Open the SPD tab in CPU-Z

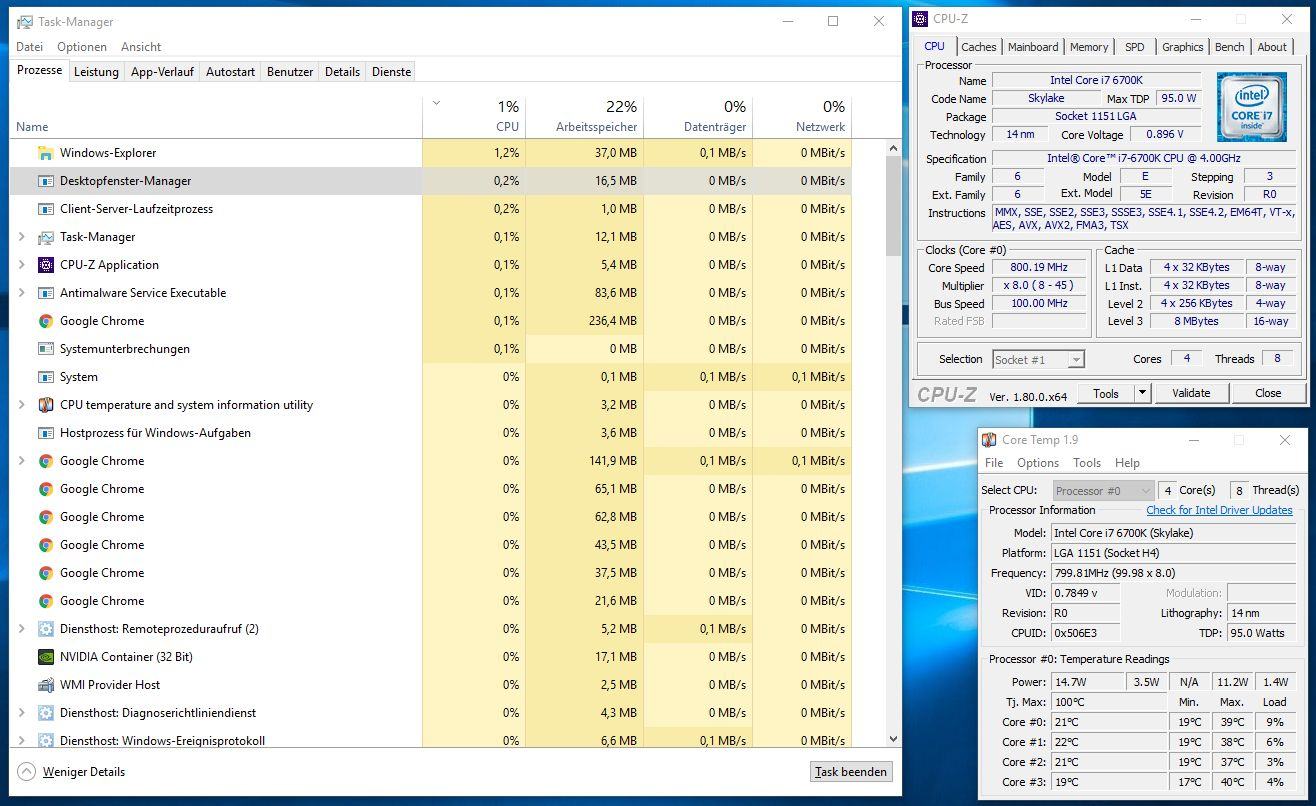click(1135, 47)
